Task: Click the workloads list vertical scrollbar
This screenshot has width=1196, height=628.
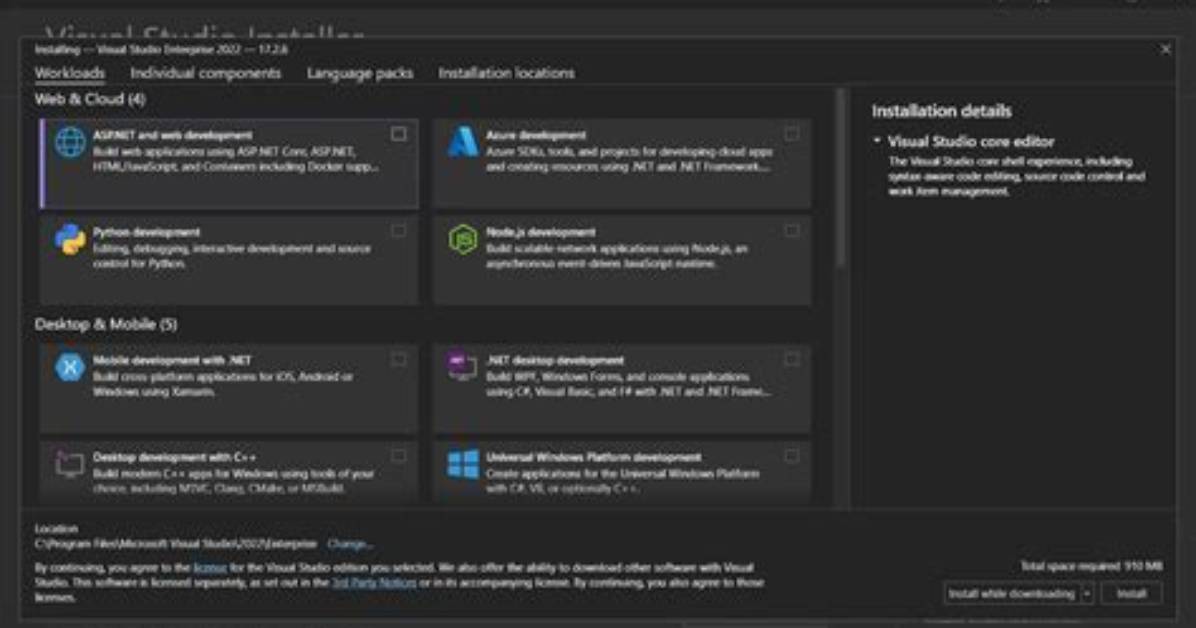Action: 841,179
